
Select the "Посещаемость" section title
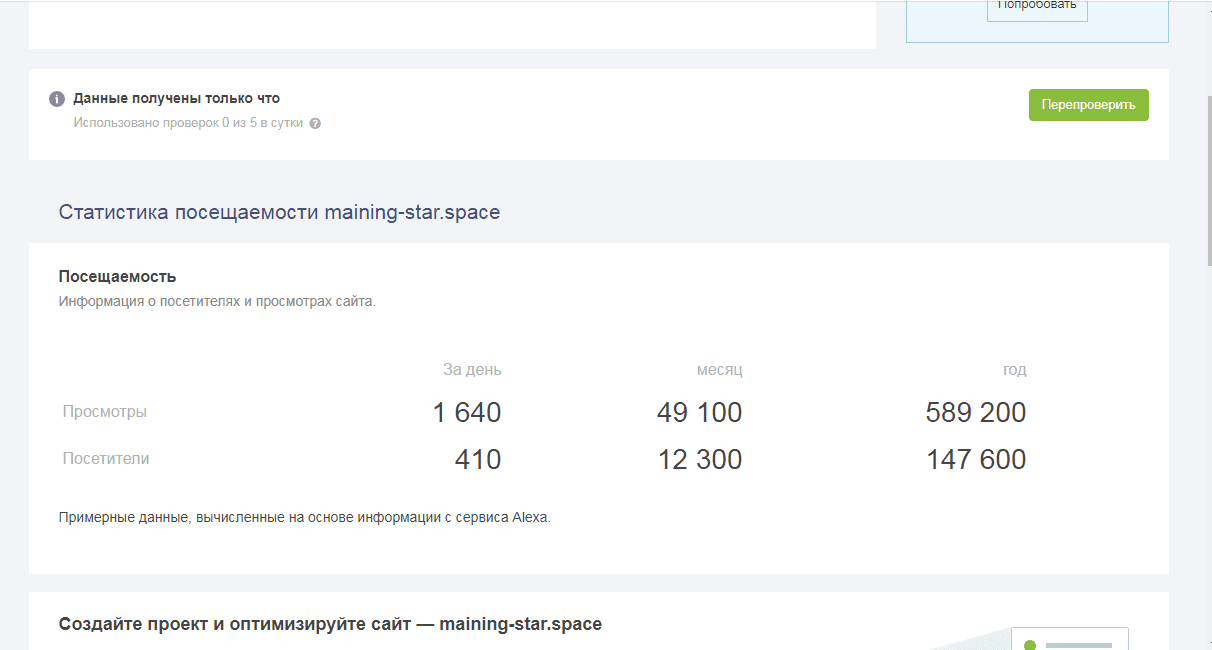tap(117, 277)
